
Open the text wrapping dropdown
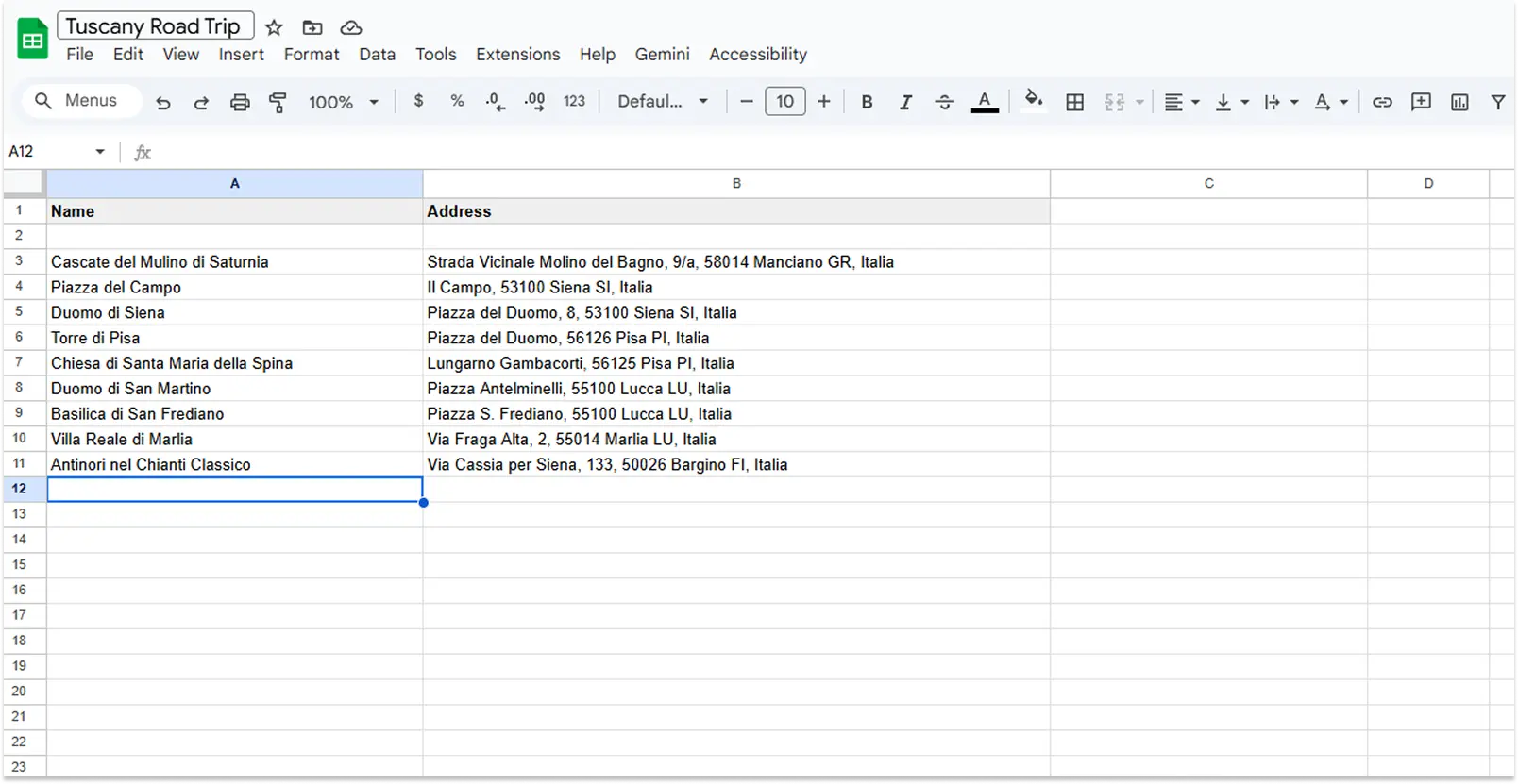tap(1281, 102)
